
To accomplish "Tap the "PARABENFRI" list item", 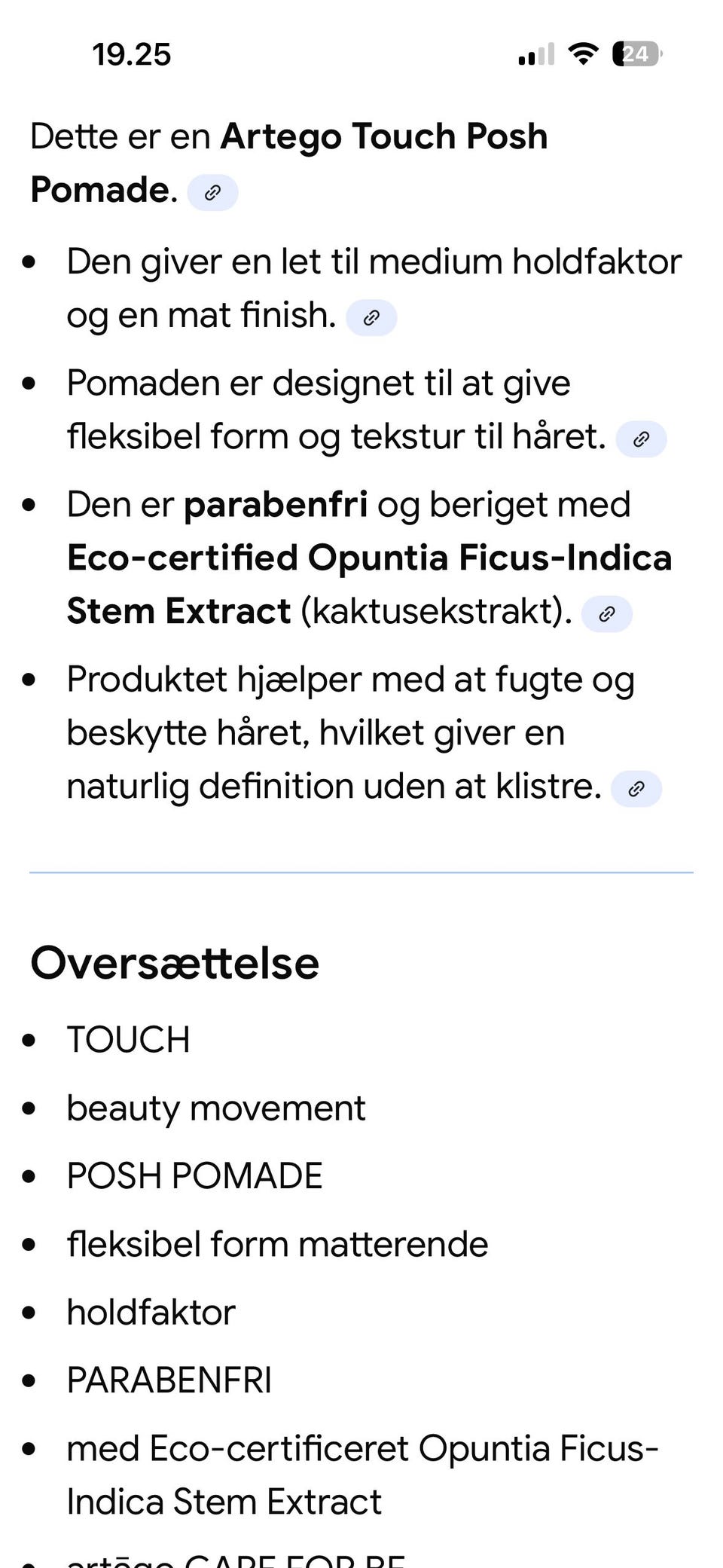I will (x=169, y=1380).
